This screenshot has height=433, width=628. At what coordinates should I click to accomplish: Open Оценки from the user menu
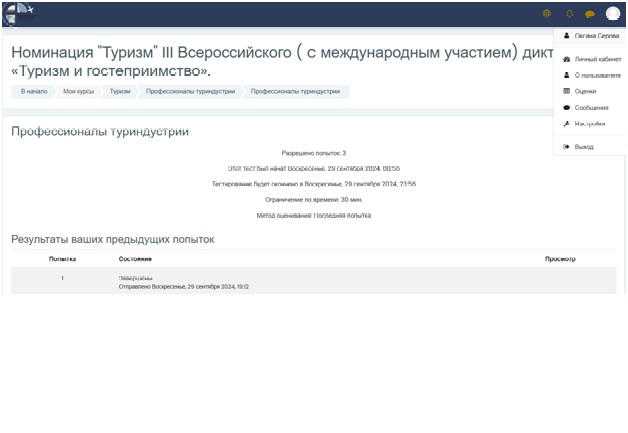(x=585, y=91)
